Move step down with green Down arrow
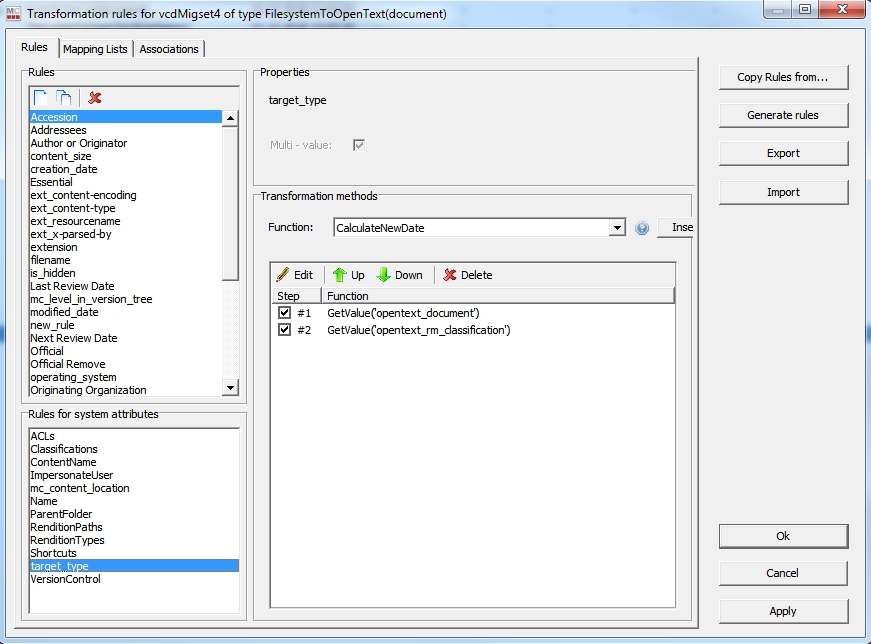This screenshot has height=644, width=871. tap(399, 275)
